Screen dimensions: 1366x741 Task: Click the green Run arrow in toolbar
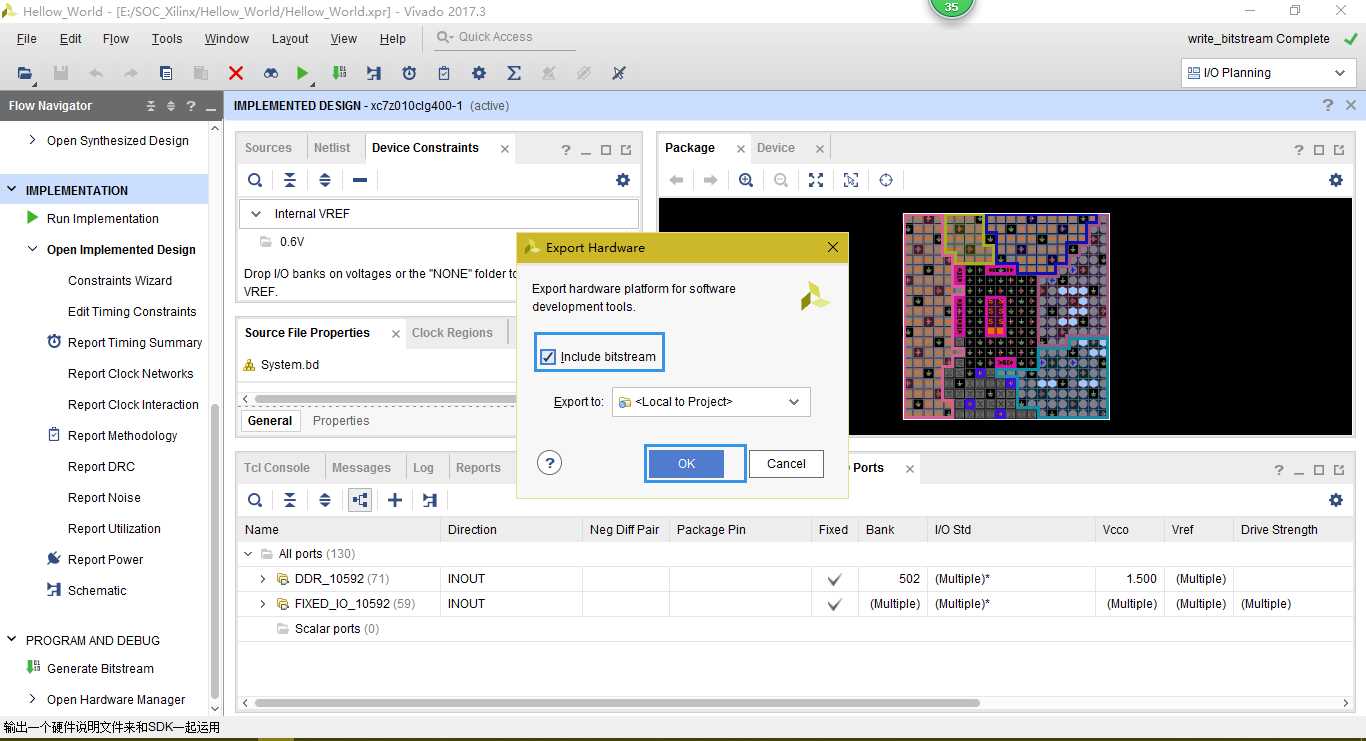[x=302, y=73]
